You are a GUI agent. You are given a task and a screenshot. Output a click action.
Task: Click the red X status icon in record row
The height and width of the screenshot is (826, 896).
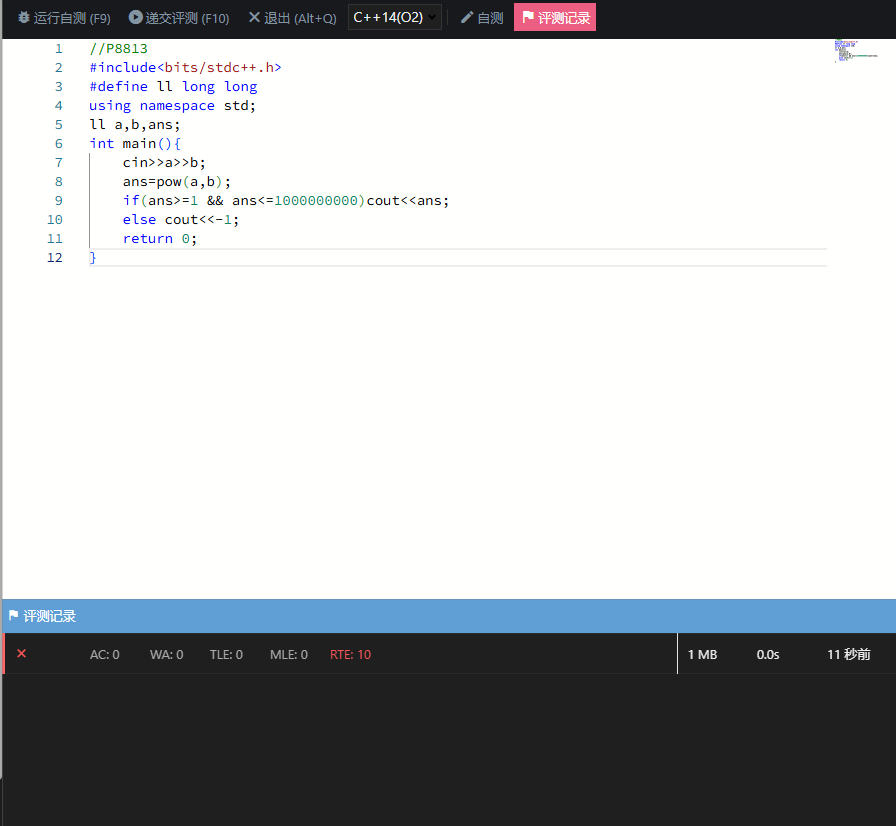point(22,654)
